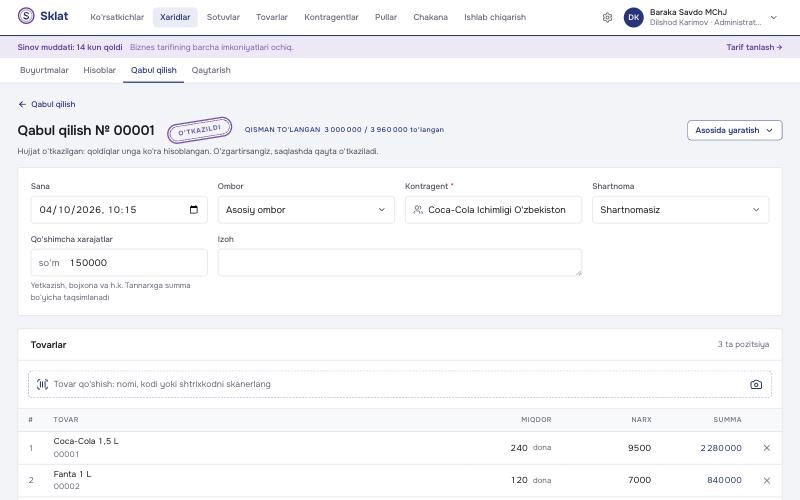The height and width of the screenshot is (500, 800).
Task: Click quantity 240 in Coca-Cola row
Action: coord(519,448)
